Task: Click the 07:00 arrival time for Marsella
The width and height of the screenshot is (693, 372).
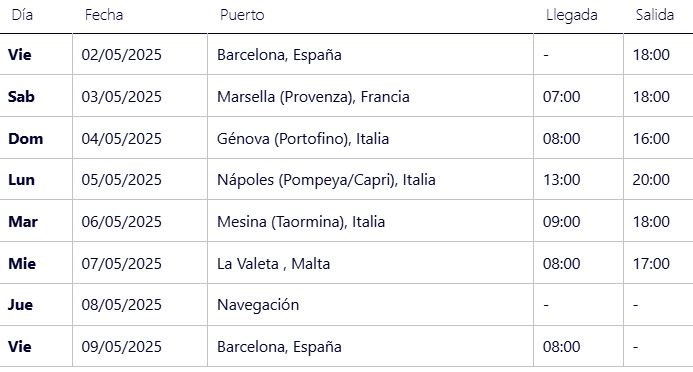Action: (x=561, y=97)
